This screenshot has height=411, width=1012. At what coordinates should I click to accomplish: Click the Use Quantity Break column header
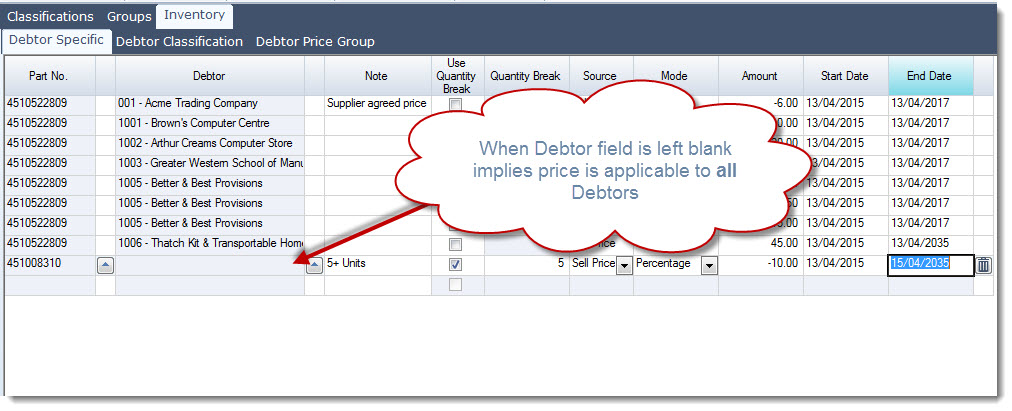click(457, 76)
